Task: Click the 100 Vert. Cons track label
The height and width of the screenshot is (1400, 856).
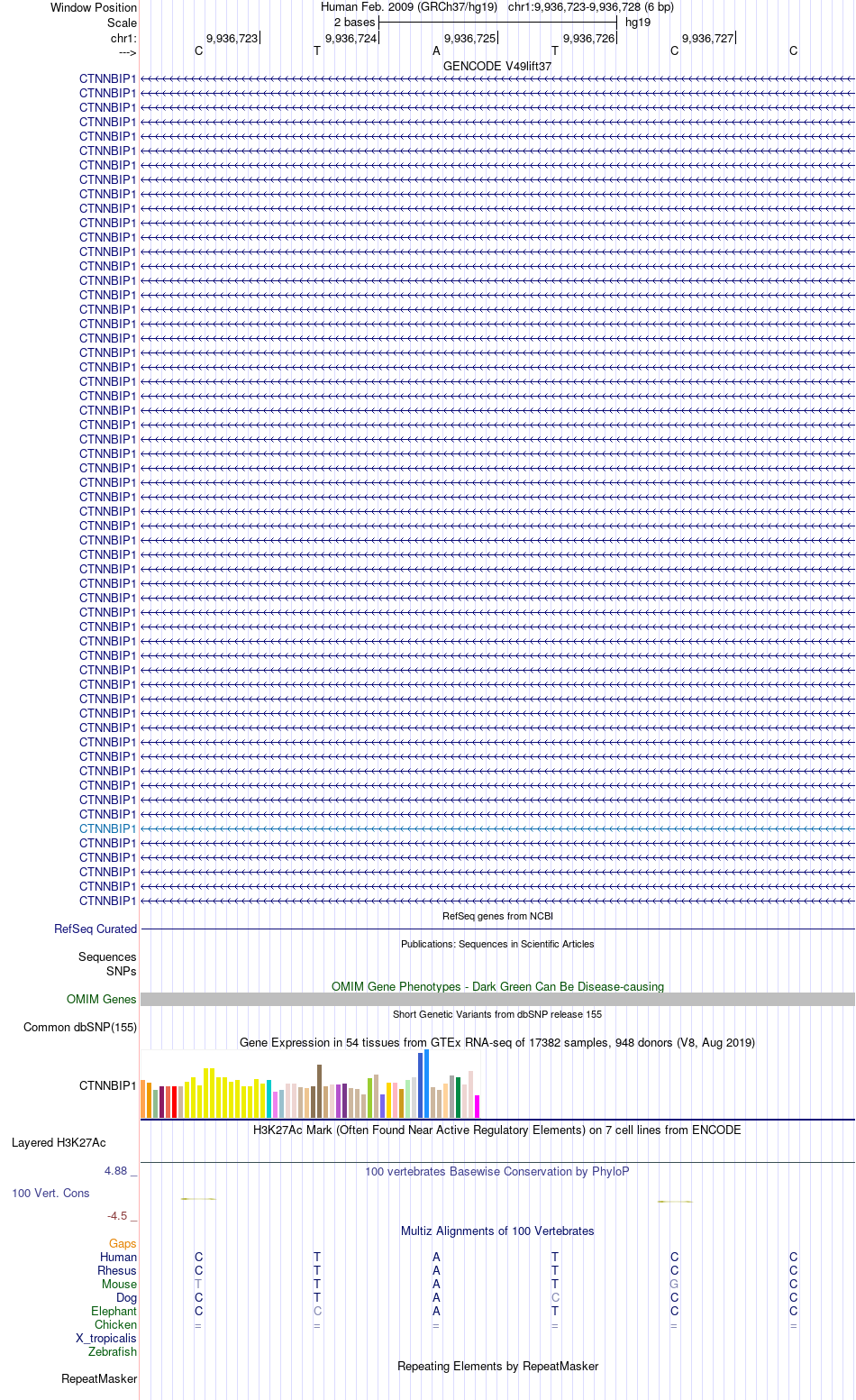Action: tap(50, 1193)
